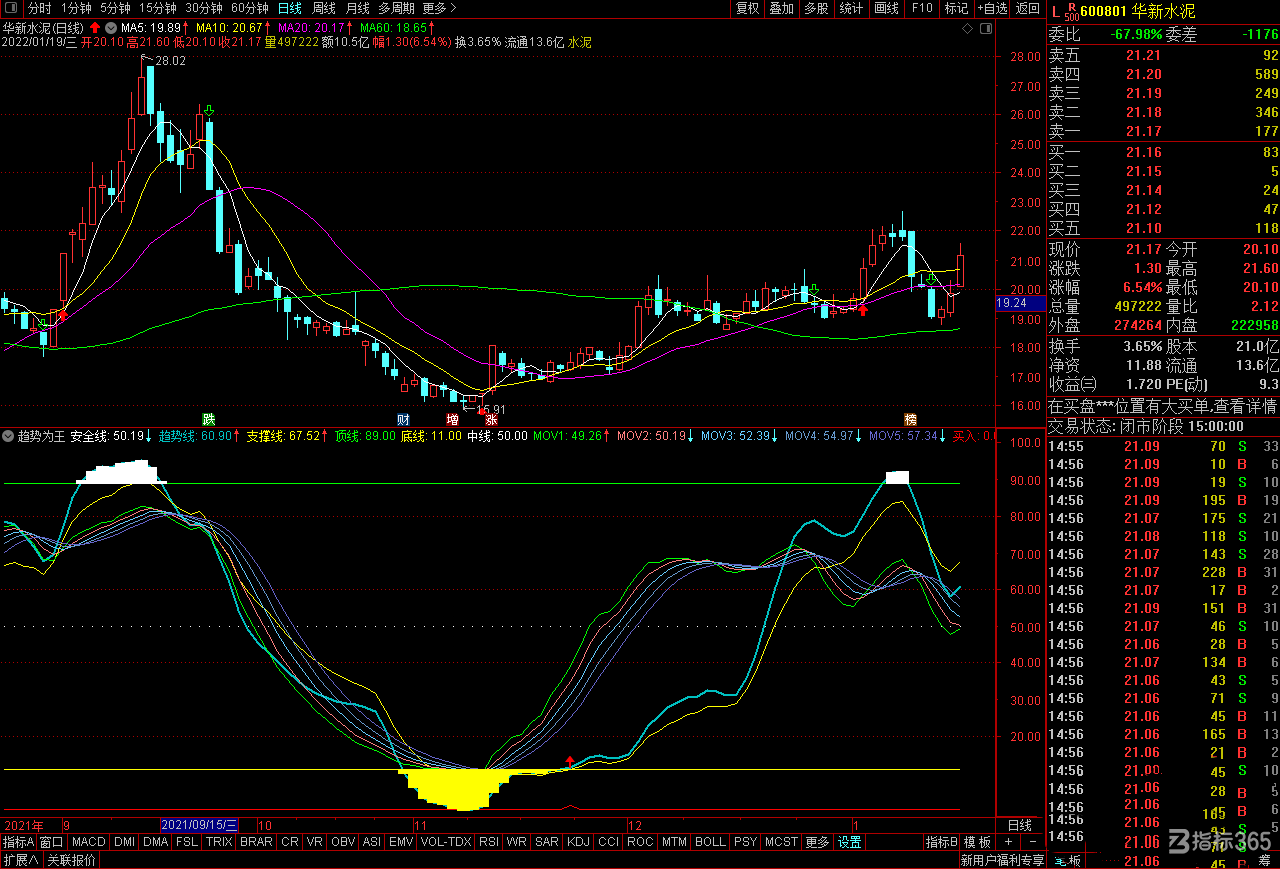Expand the 更多 indicators list at bottom
The width and height of the screenshot is (1280, 869).
tap(817, 842)
